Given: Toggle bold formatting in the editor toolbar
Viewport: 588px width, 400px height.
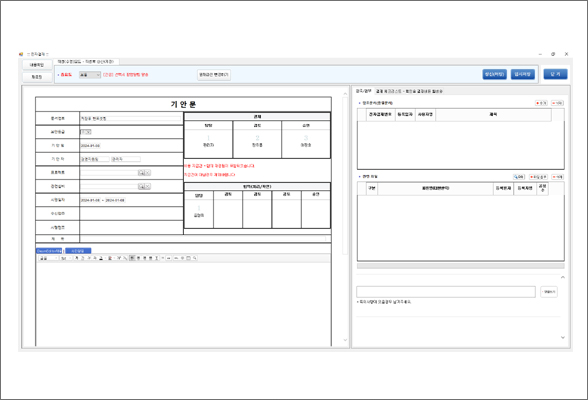Looking at the screenshot, I should click(76, 258).
